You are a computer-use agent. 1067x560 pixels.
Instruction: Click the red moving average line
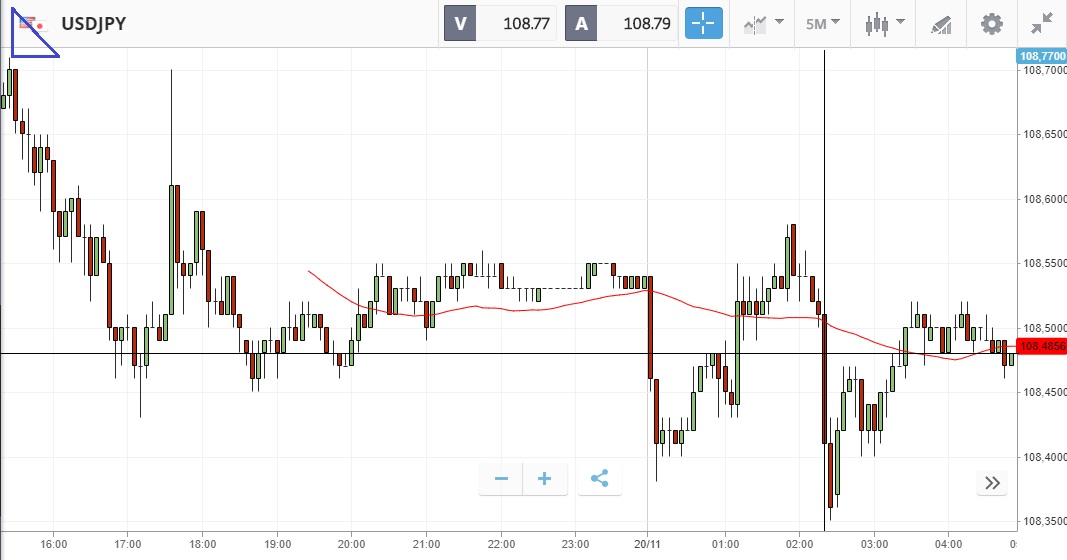click(x=480, y=308)
